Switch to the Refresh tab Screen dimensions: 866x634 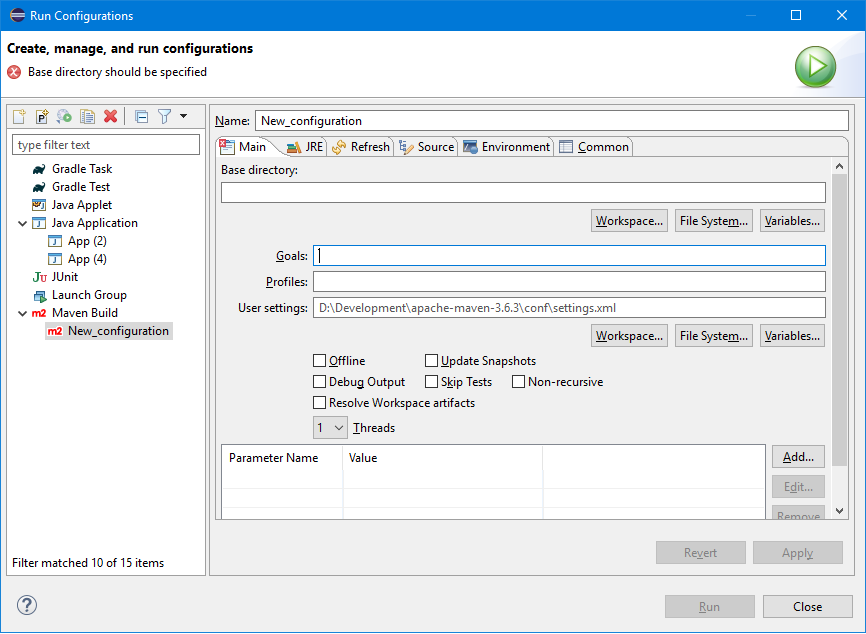(361, 147)
